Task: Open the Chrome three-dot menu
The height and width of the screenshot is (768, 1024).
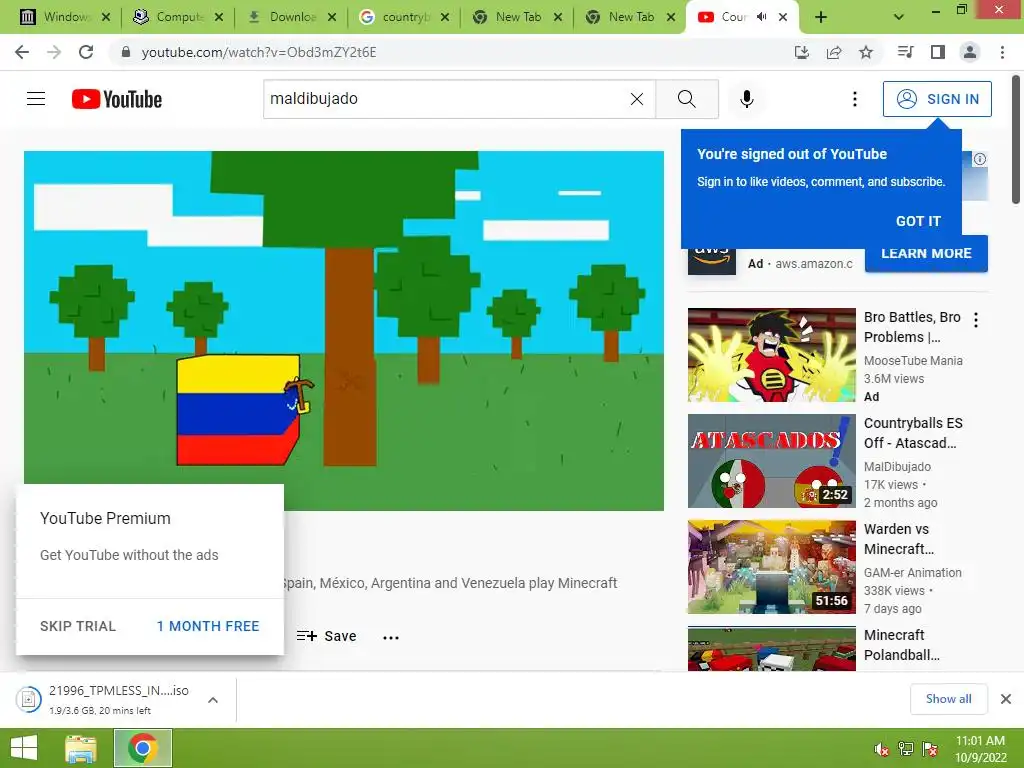Action: pyautogui.click(x=1002, y=52)
